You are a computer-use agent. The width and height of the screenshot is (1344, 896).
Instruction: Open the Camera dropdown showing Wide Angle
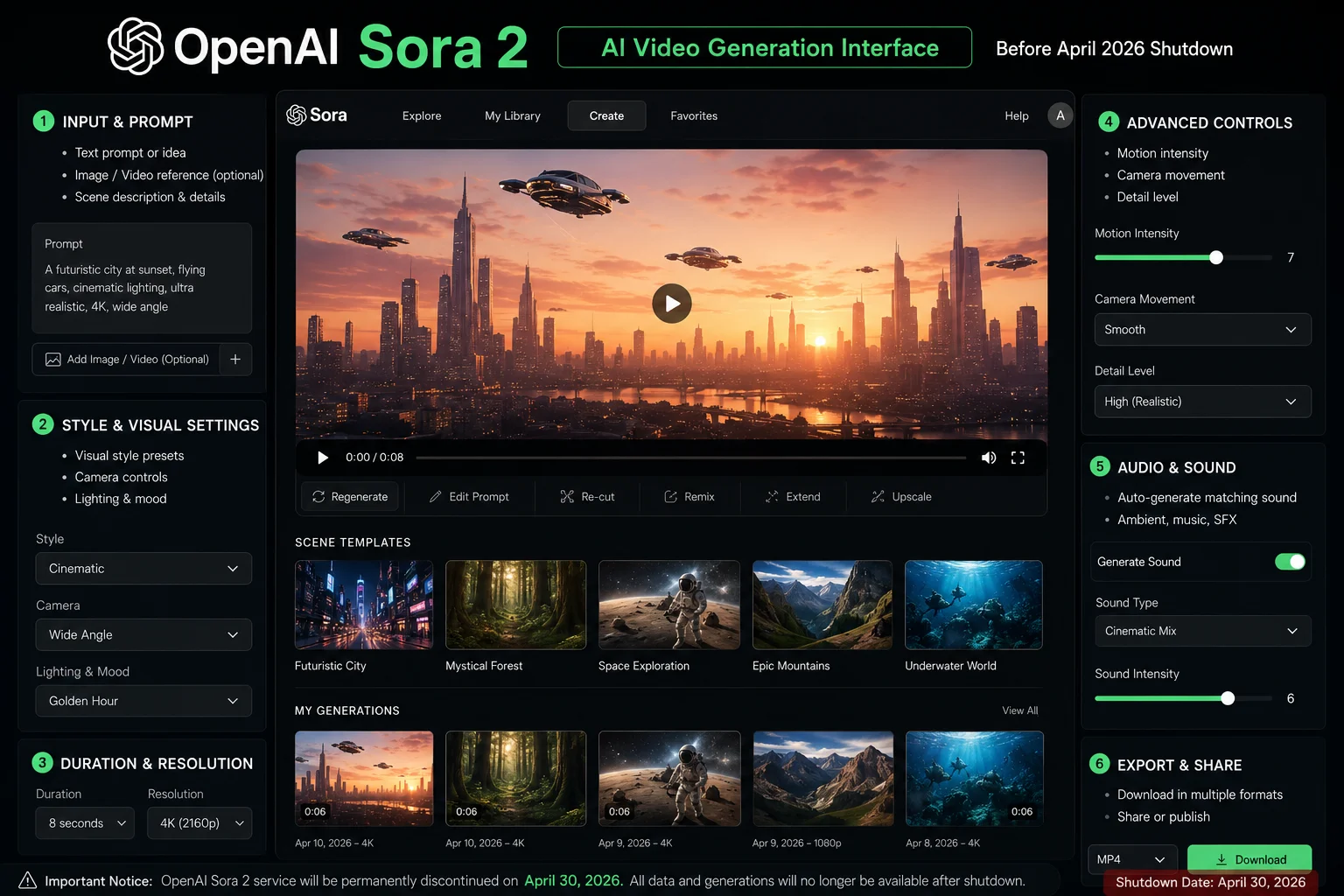click(x=143, y=635)
